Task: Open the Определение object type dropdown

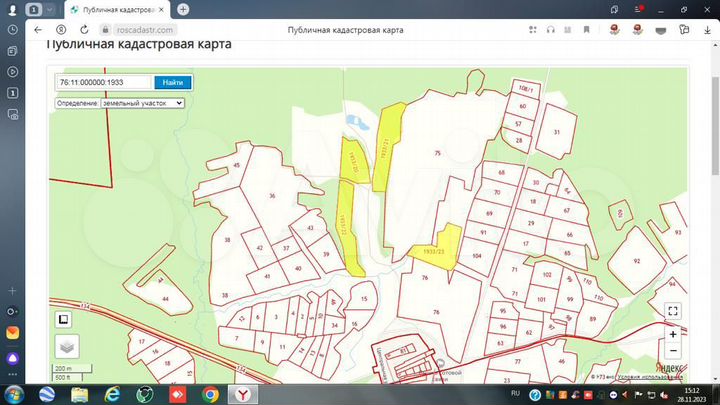Action: pyautogui.click(x=142, y=102)
